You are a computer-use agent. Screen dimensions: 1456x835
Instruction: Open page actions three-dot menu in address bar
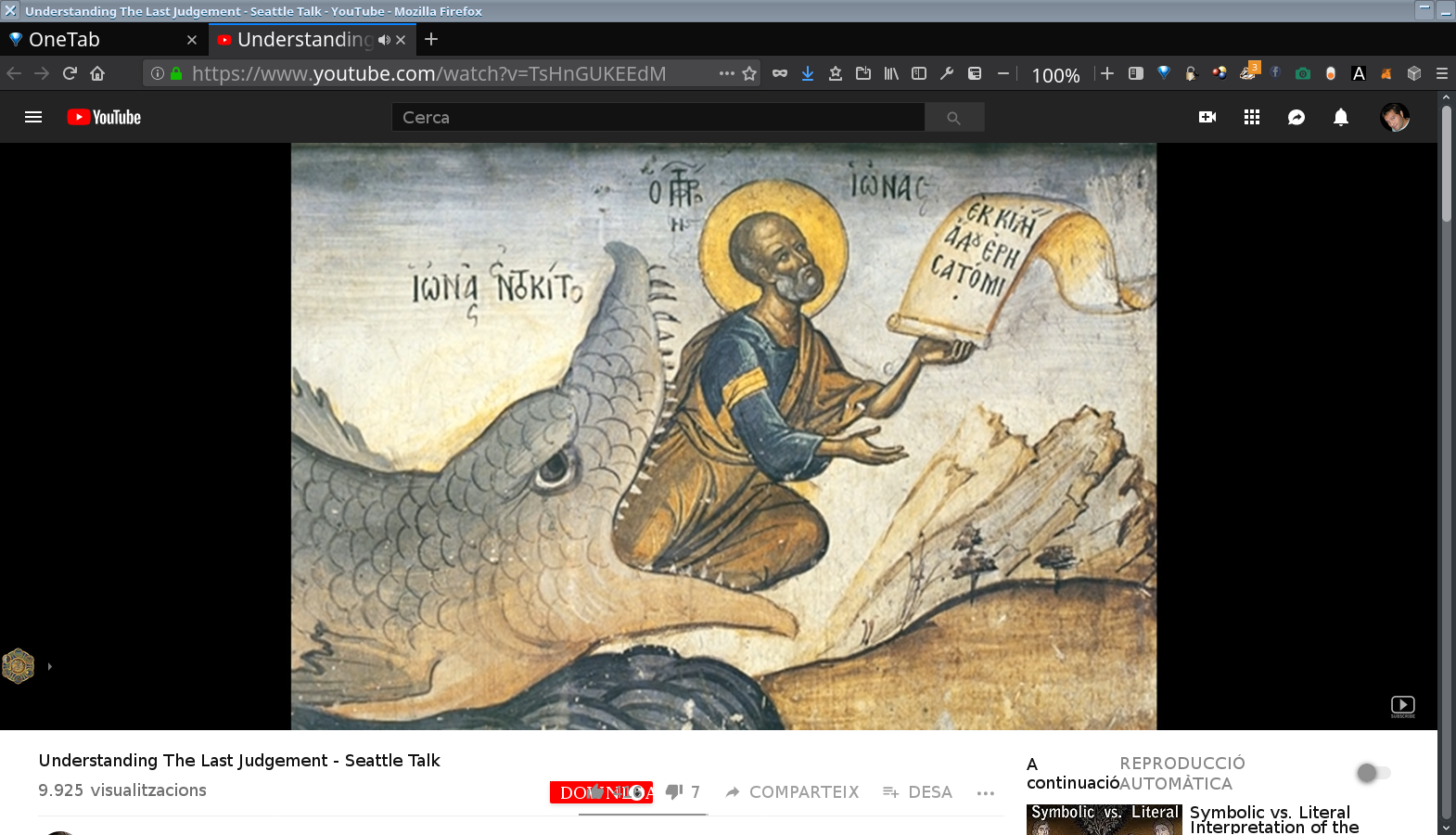[727, 73]
